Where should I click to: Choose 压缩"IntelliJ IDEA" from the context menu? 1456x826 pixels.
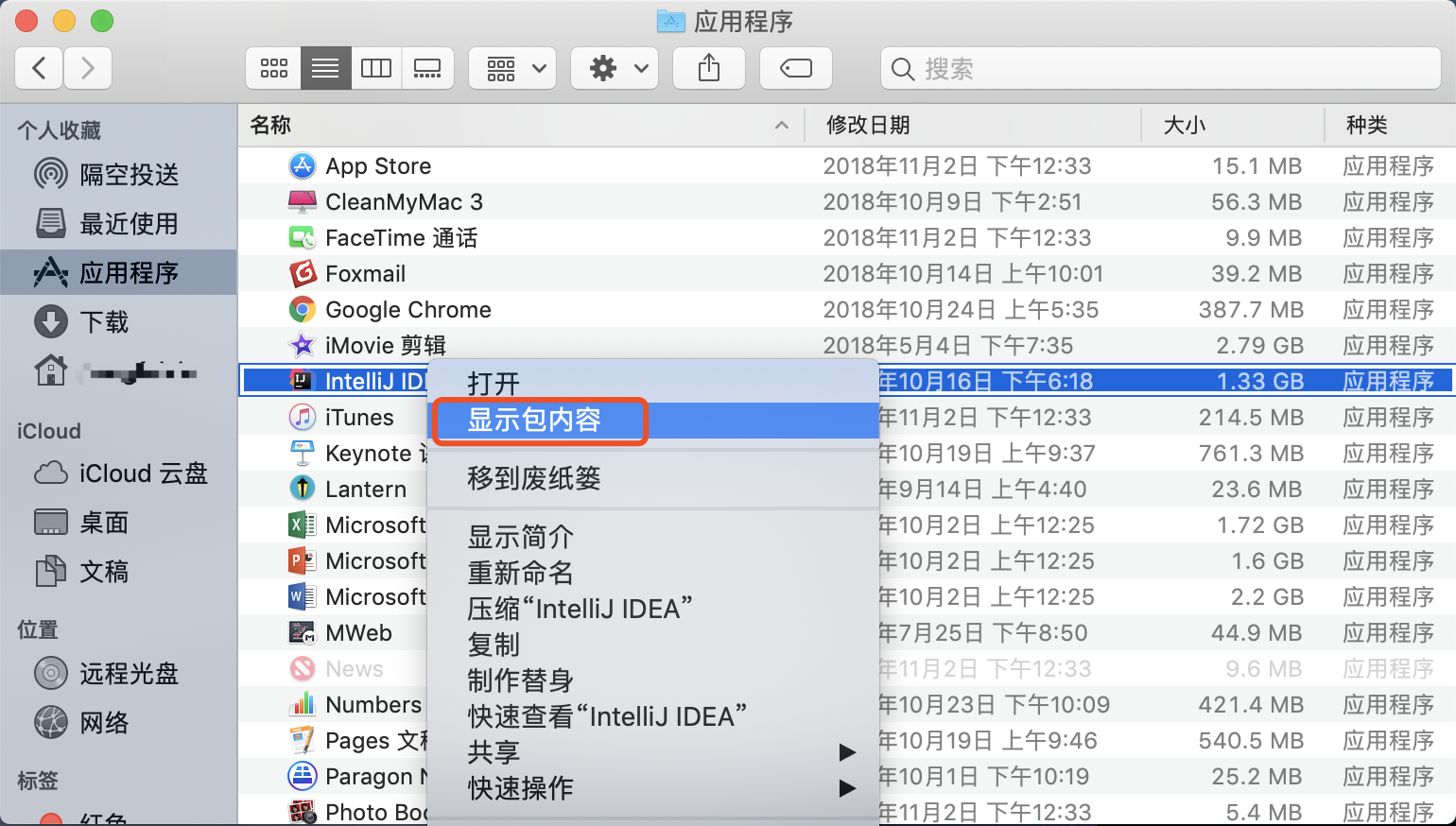point(653,609)
